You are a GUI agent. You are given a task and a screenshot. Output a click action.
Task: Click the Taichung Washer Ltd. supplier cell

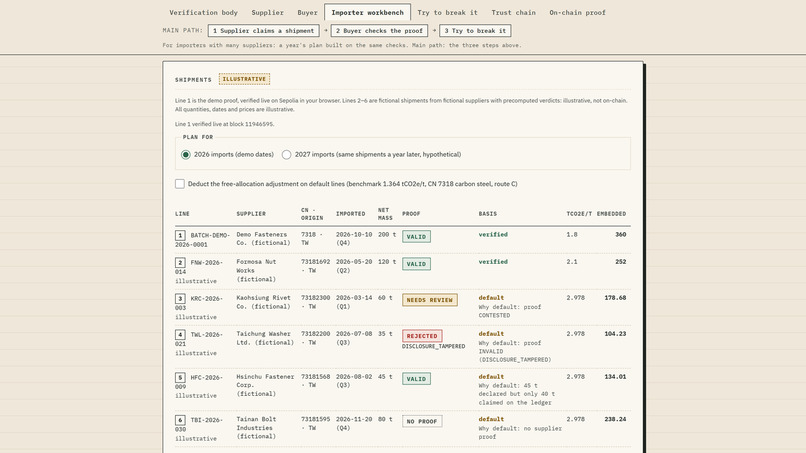coord(265,338)
